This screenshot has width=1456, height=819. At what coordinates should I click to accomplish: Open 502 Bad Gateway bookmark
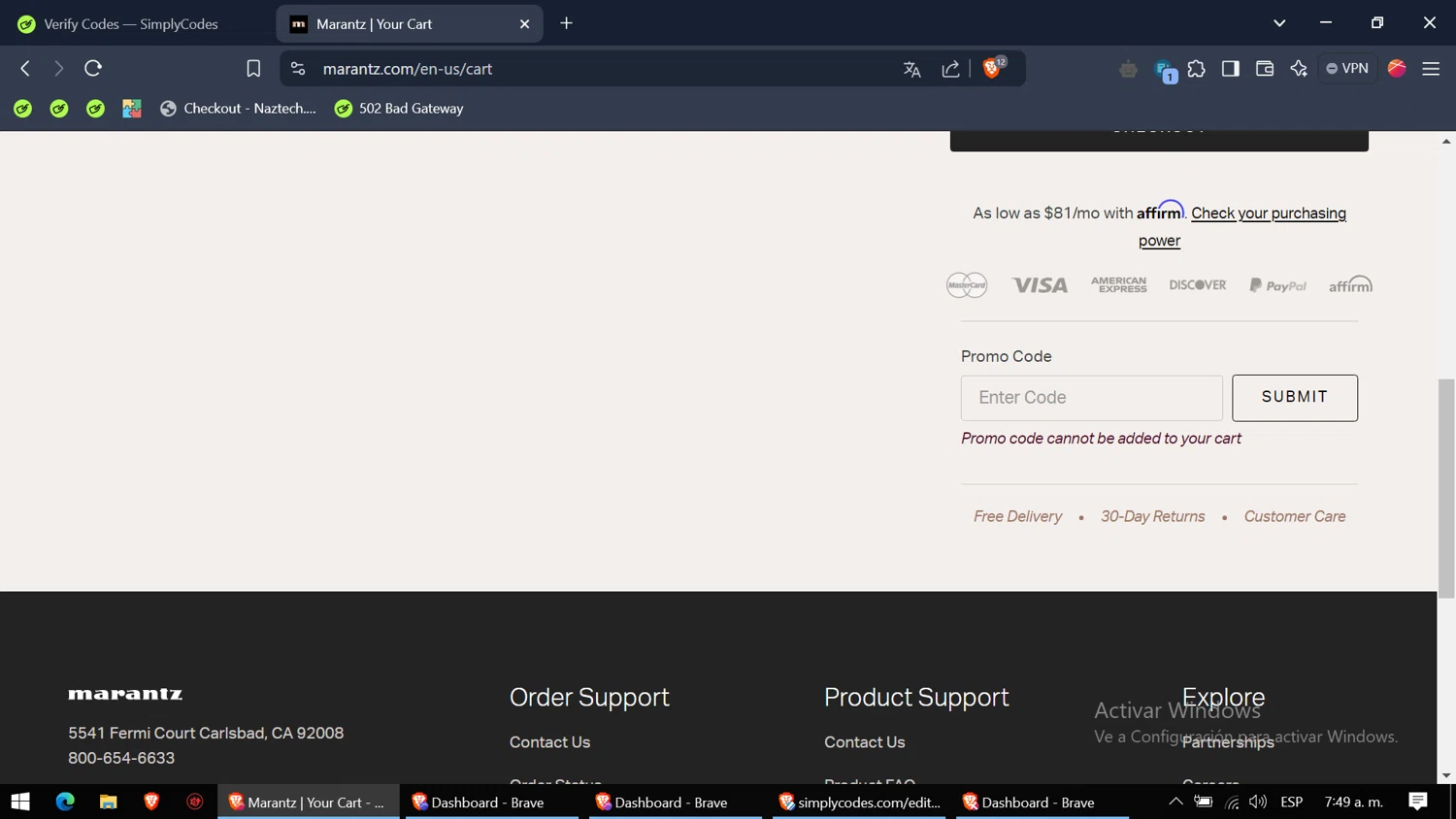click(399, 109)
